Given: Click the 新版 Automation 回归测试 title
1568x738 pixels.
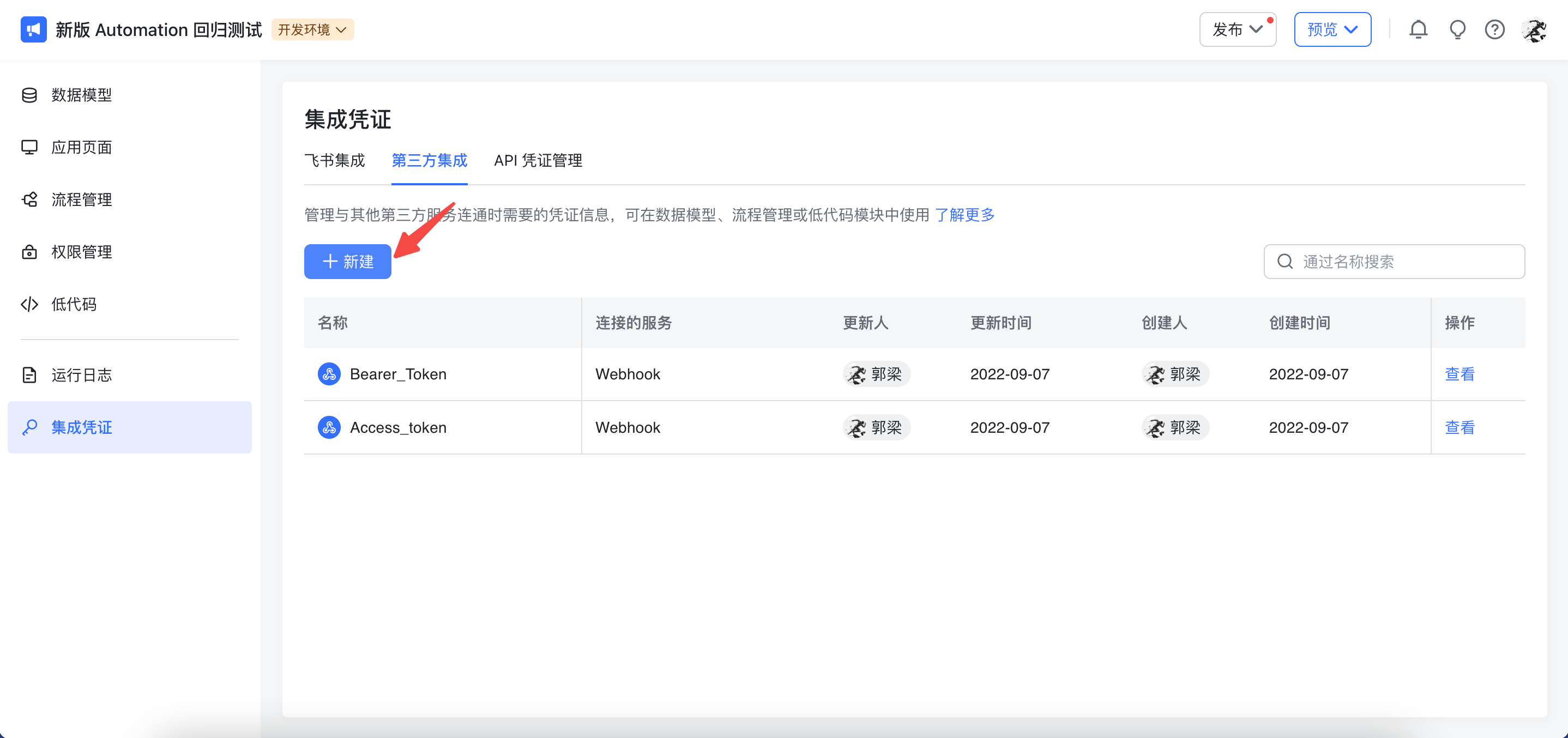Looking at the screenshot, I should click(158, 29).
